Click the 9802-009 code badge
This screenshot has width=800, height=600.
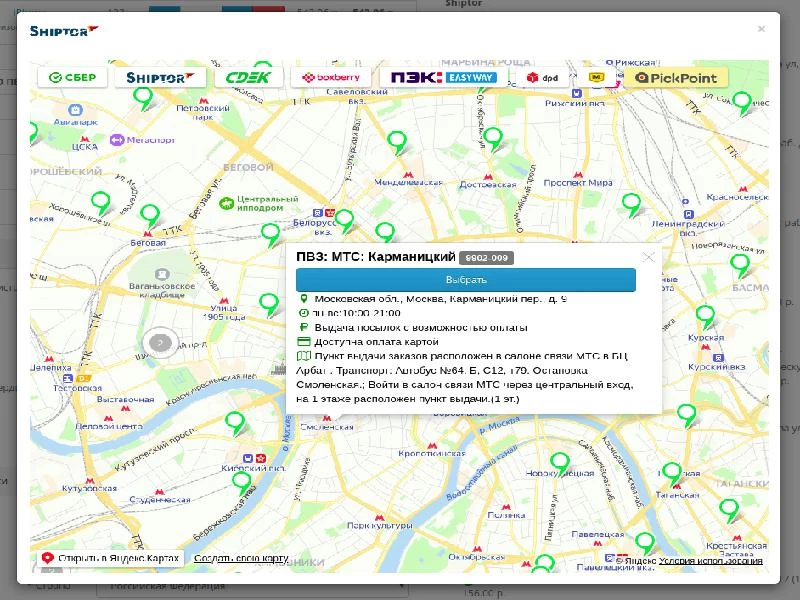point(486,258)
